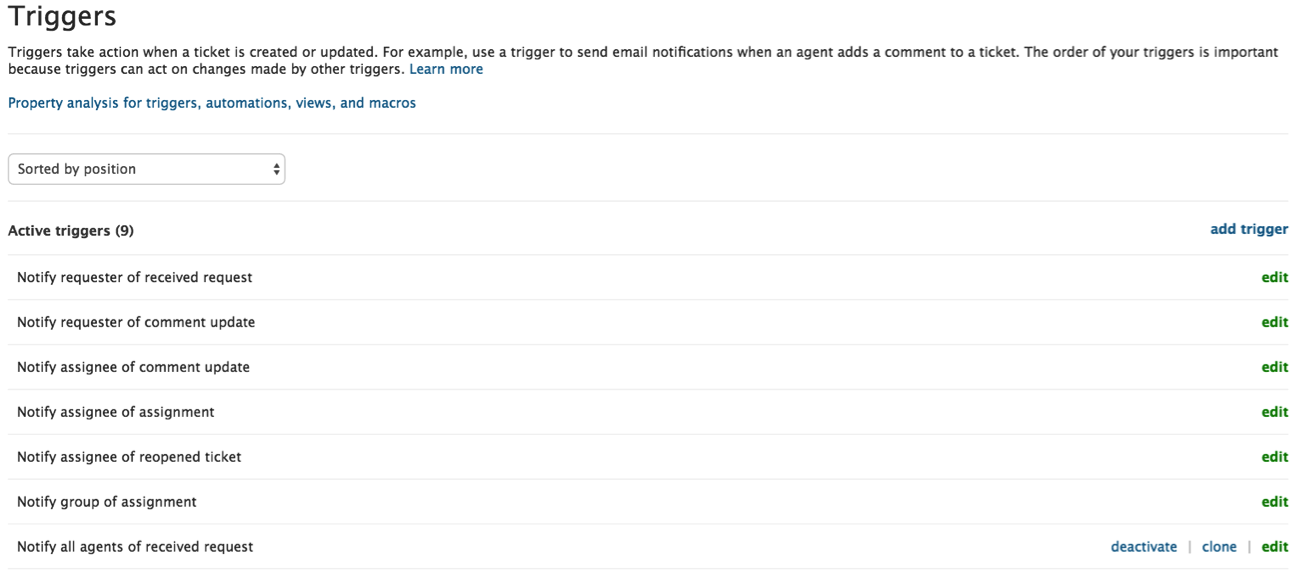The height and width of the screenshot is (577, 1301).
Task: Click the 'add trigger' link
Action: tap(1249, 229)
